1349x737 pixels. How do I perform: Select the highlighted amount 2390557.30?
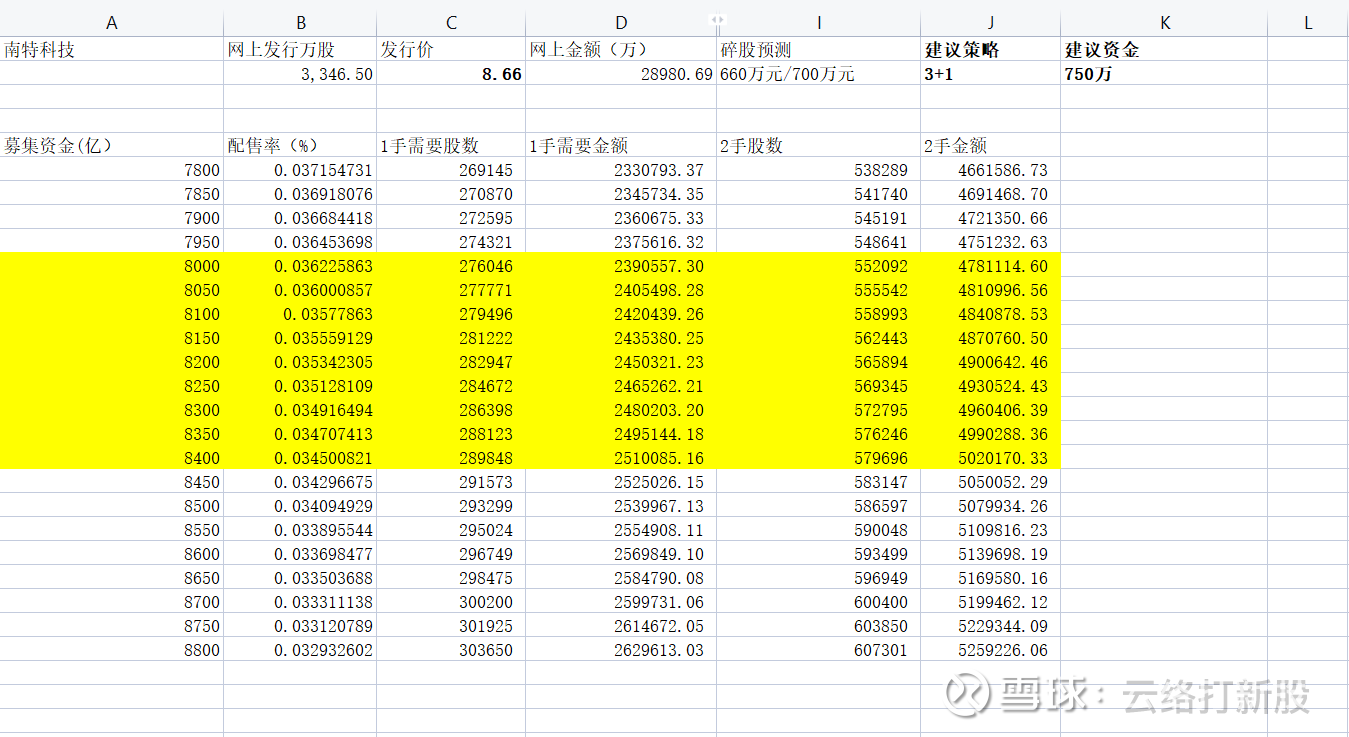pos(621,266)
